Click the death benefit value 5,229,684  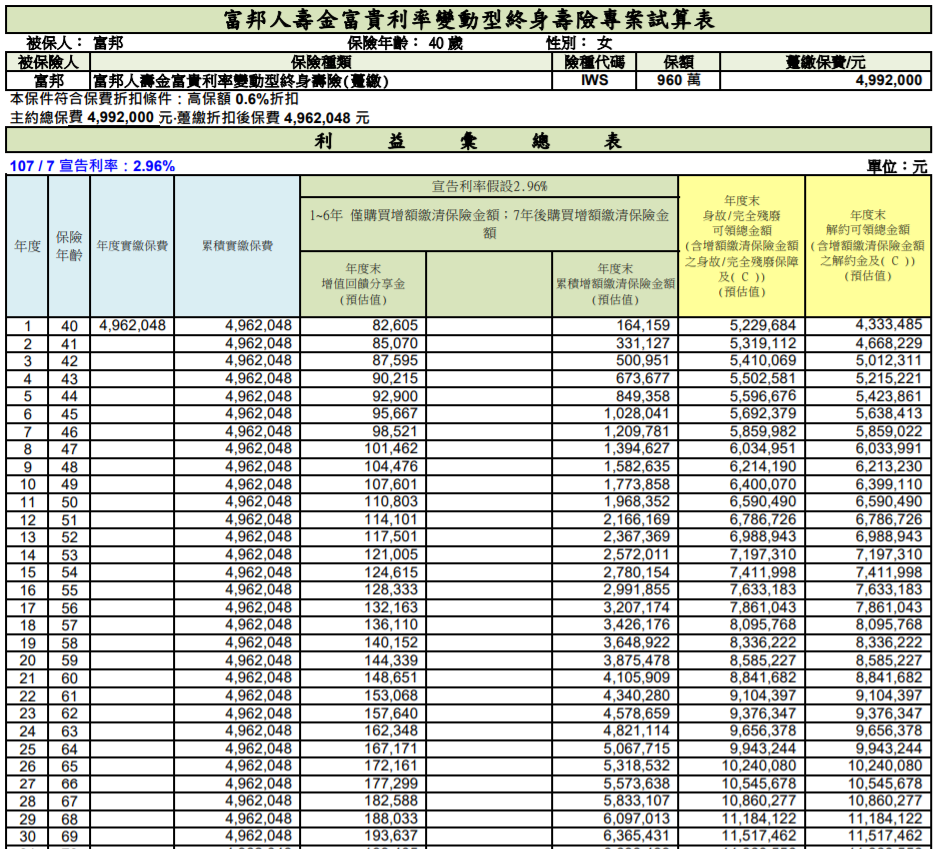(x=762, y=325)
